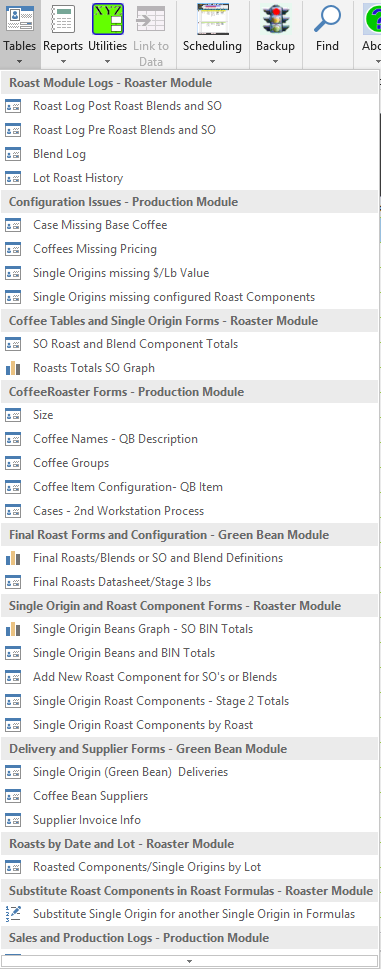The image size is (381, 969).
Task: Click the Reports ribbon icon
Action: (62, 18)
